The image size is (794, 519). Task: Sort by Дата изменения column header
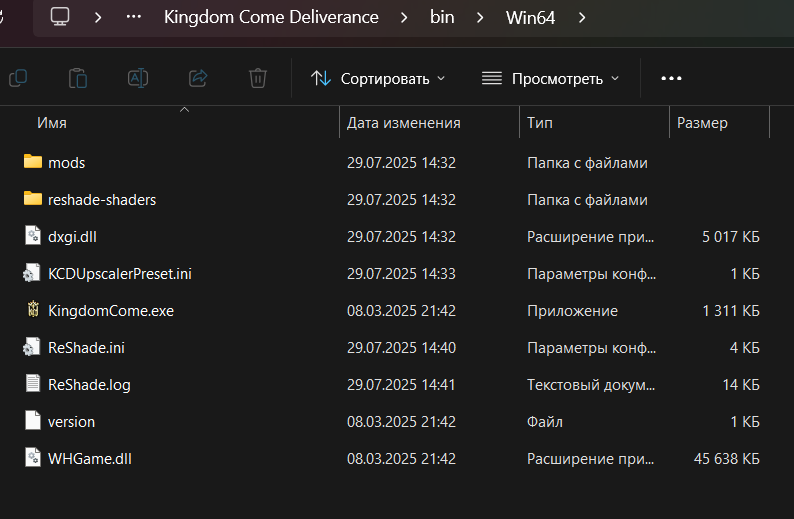point(404,123)
